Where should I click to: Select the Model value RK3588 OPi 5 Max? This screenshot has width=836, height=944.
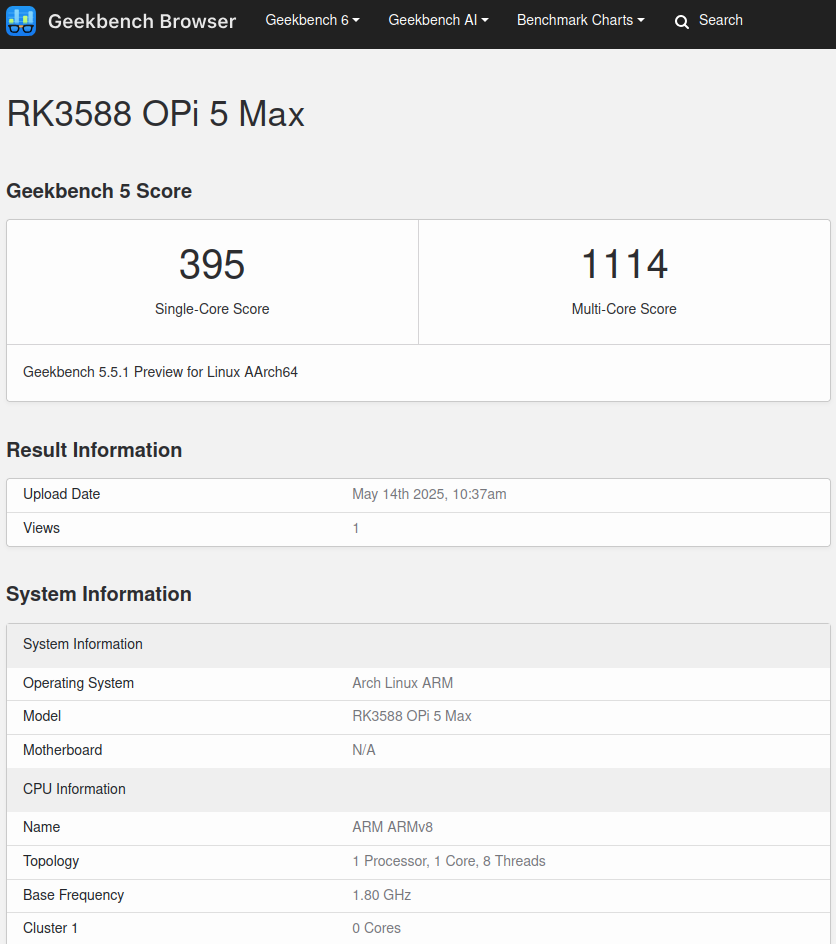[x=412, y=716]
